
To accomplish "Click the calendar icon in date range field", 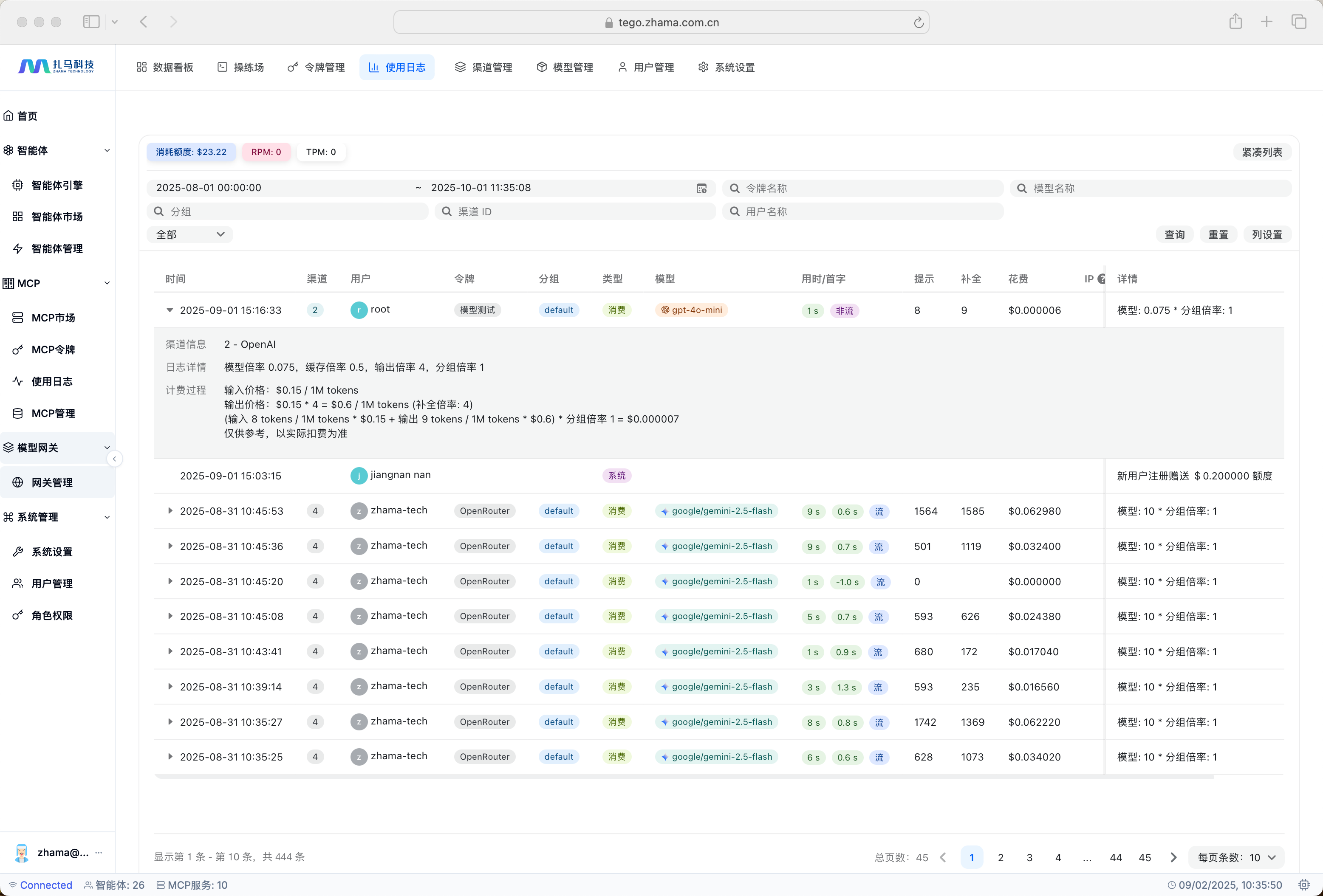I will 701,188.
